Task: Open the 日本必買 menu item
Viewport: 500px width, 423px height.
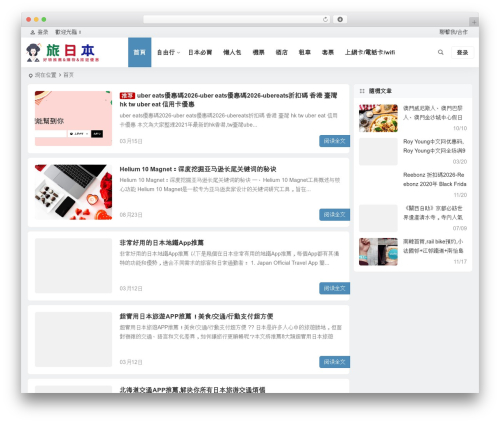Action: coord(200,52)
